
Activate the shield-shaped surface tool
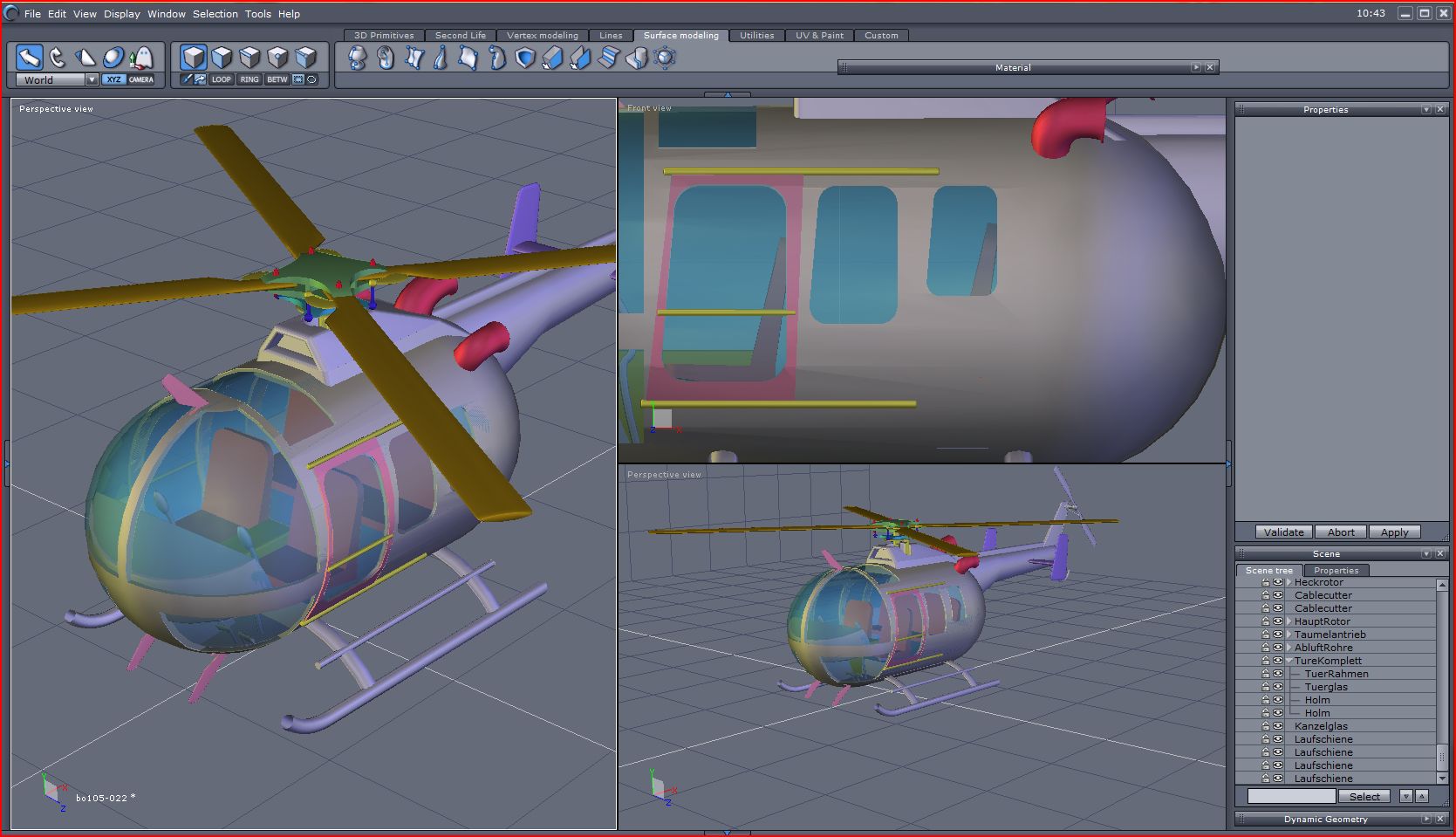coord(525,58)
